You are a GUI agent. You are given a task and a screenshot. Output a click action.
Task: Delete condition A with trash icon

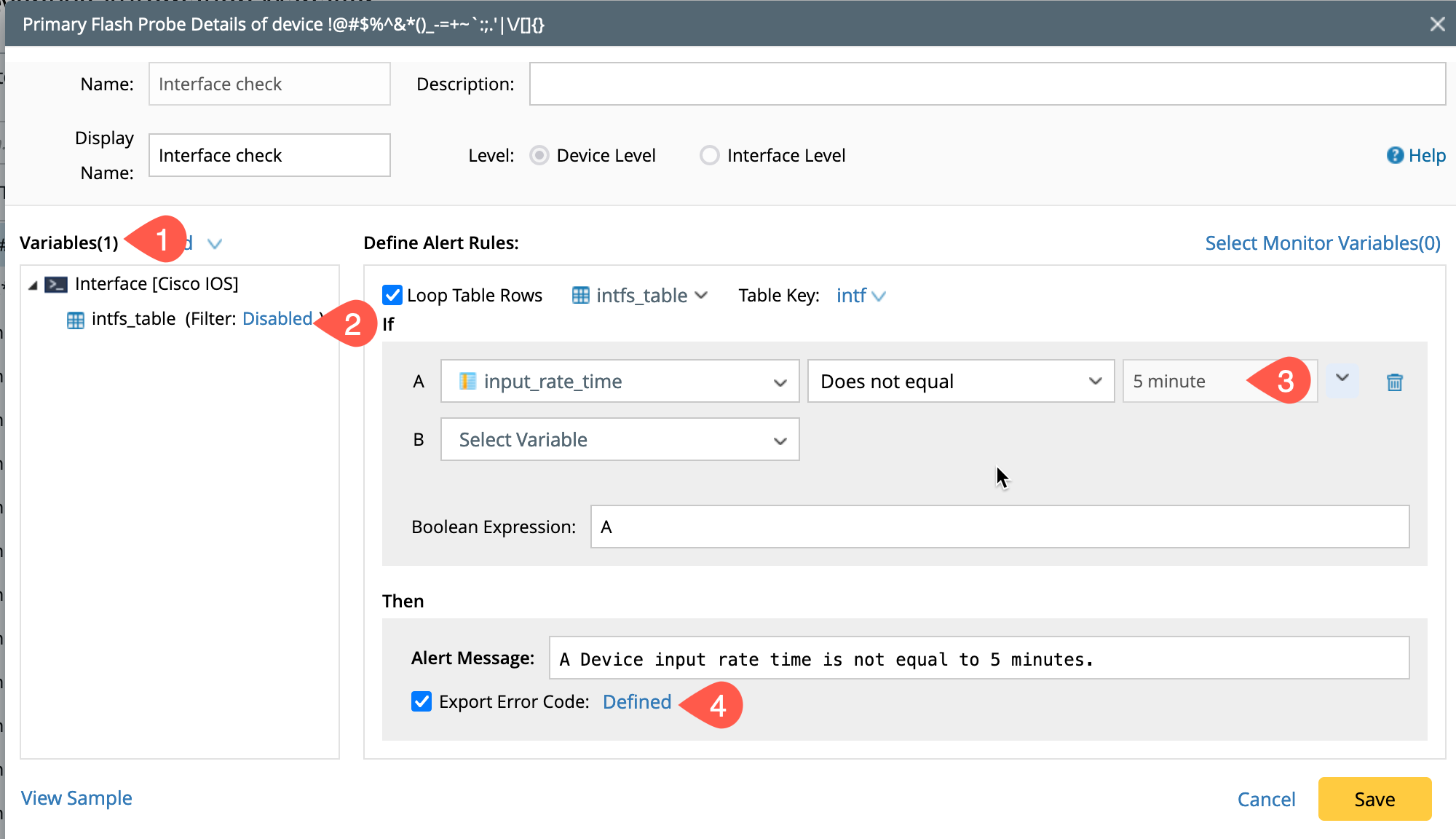tap(1394, 382)
